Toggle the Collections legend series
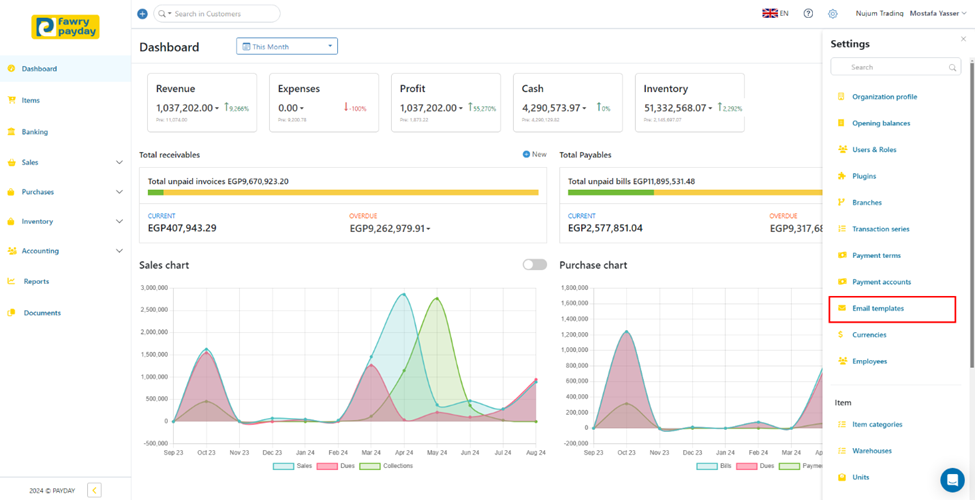The width and height of the screenshot is (975, 500). tap(386, 466)
